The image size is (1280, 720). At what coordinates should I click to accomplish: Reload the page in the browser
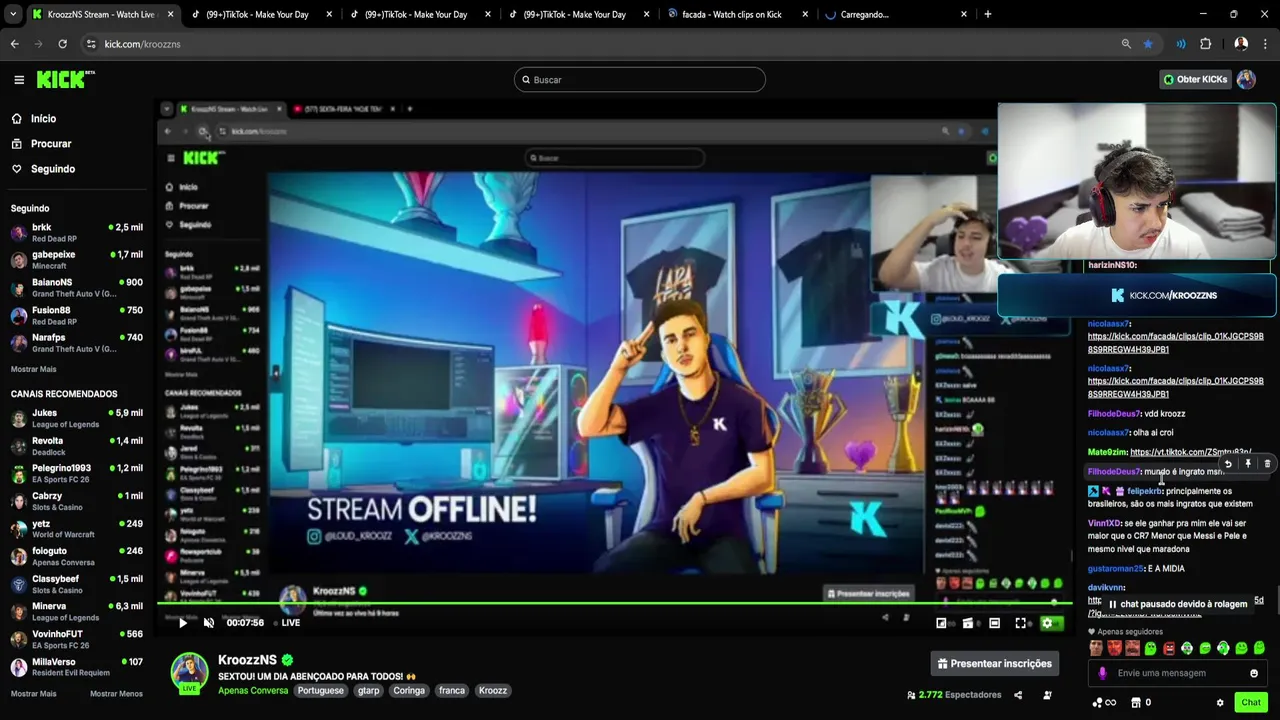(62, 44)
